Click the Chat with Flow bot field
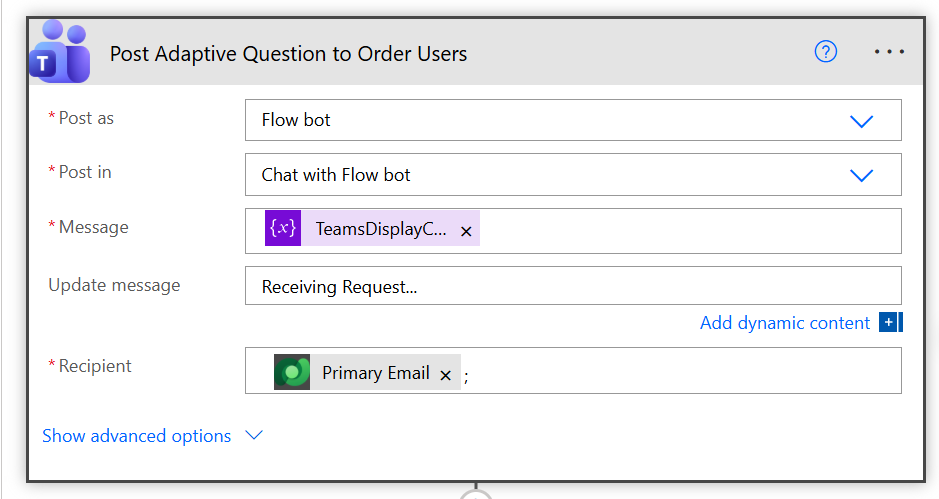 pyautogui.click(x=336, y=175)
